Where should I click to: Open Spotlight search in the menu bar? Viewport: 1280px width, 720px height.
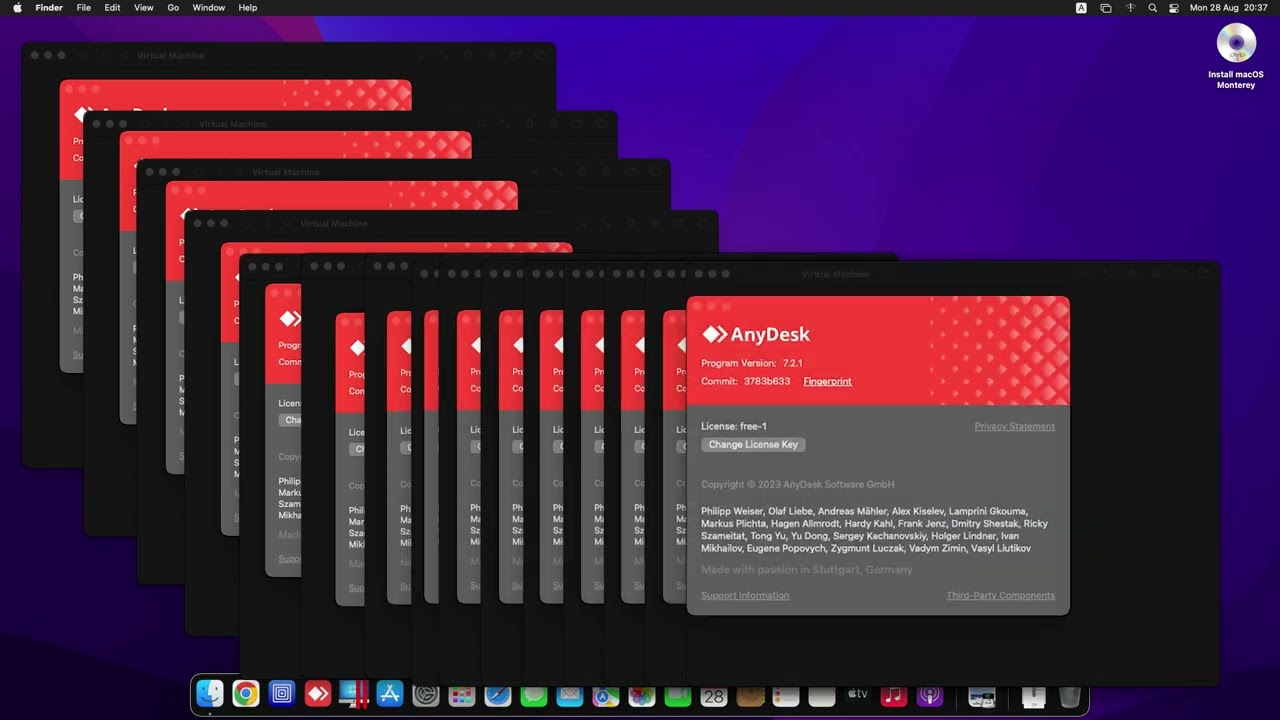[1152, 8]
